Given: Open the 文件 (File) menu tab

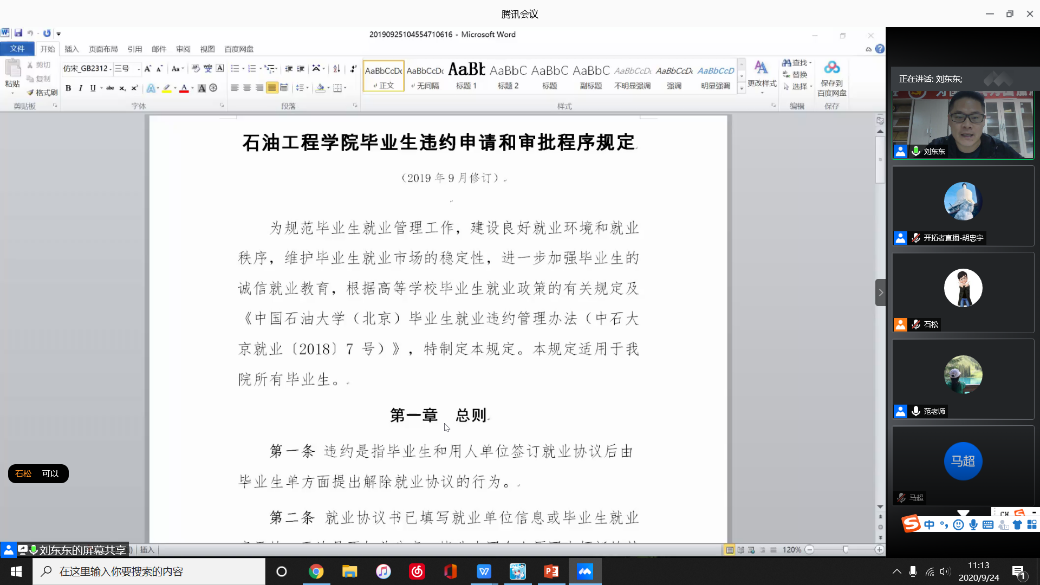Looking at the screenshot, I should [17, 49].
